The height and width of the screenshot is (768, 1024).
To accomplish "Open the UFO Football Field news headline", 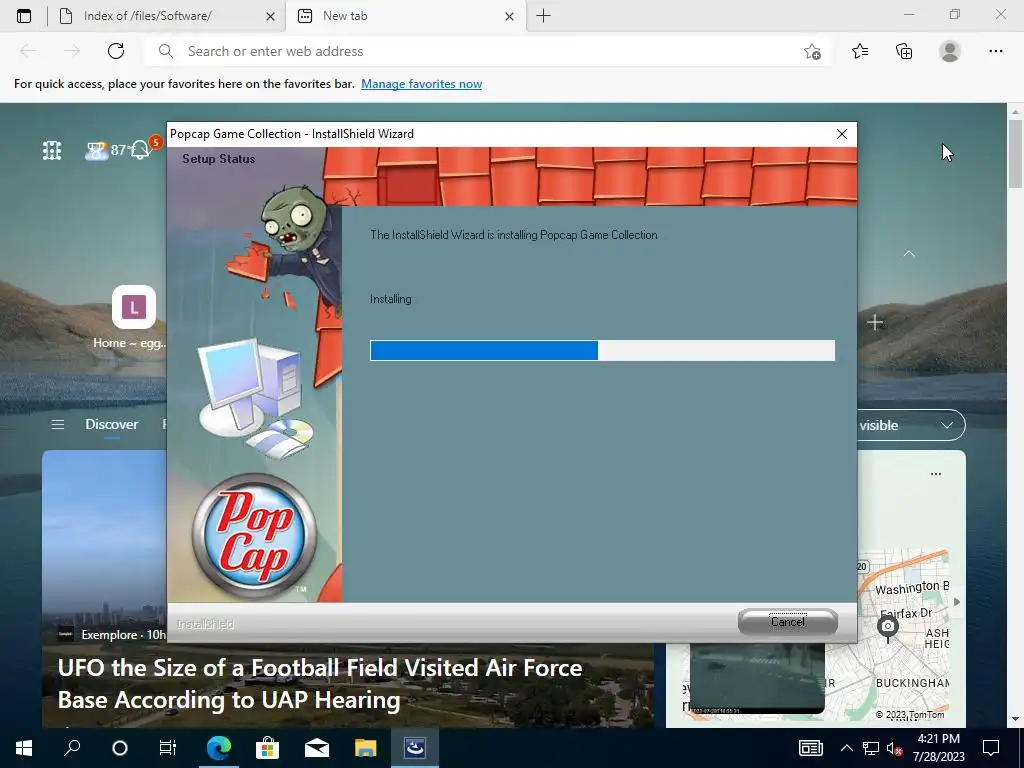I will point(319,684).
